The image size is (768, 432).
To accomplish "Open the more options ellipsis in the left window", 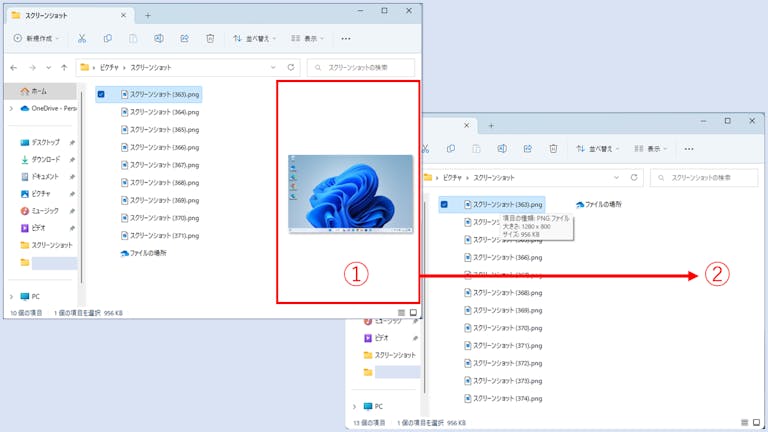I will (346, 38).
